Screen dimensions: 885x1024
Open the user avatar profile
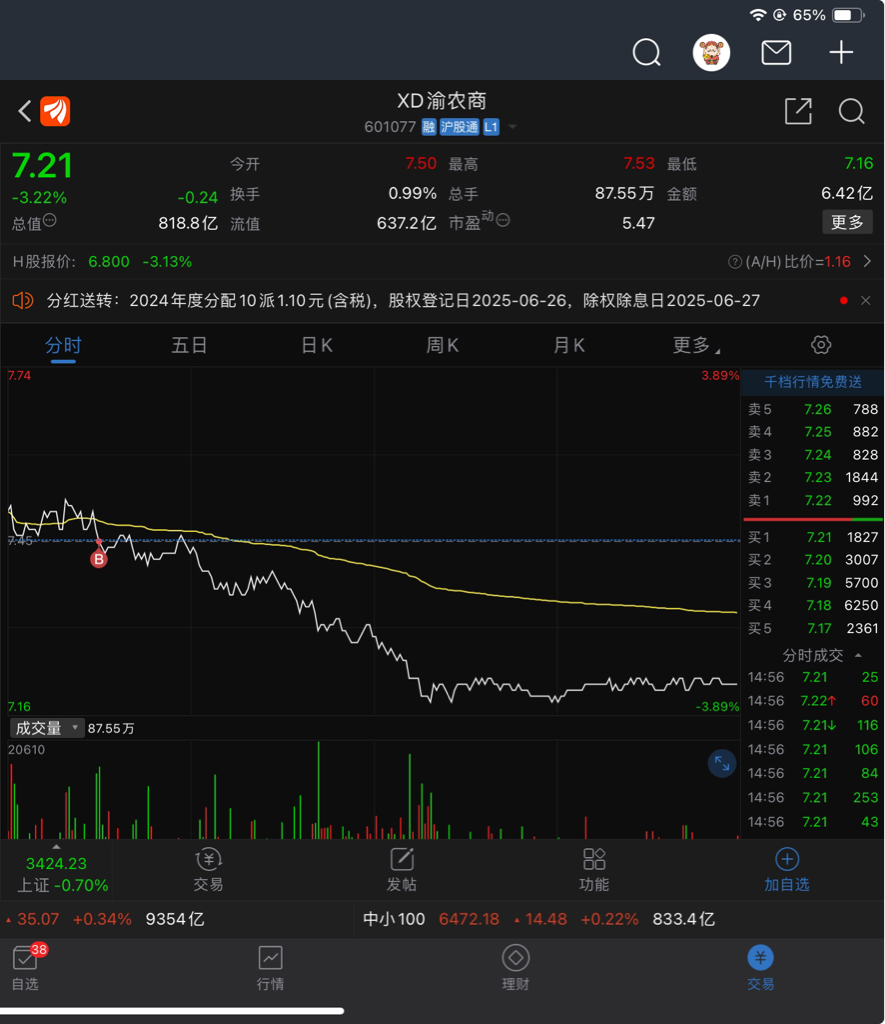coord(711,52)
